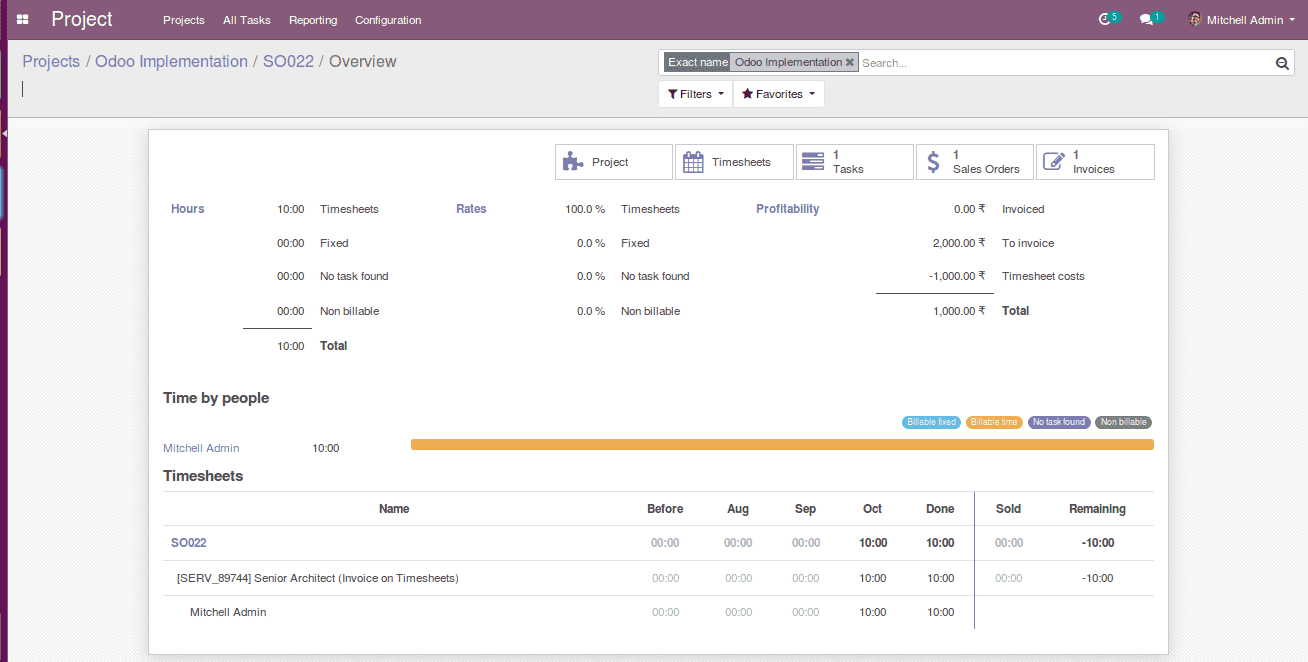Image resolution: width=1308 pixels, height=662 pixels.
Task: Open the 1 Invoices stat button
Action: 1095,162
